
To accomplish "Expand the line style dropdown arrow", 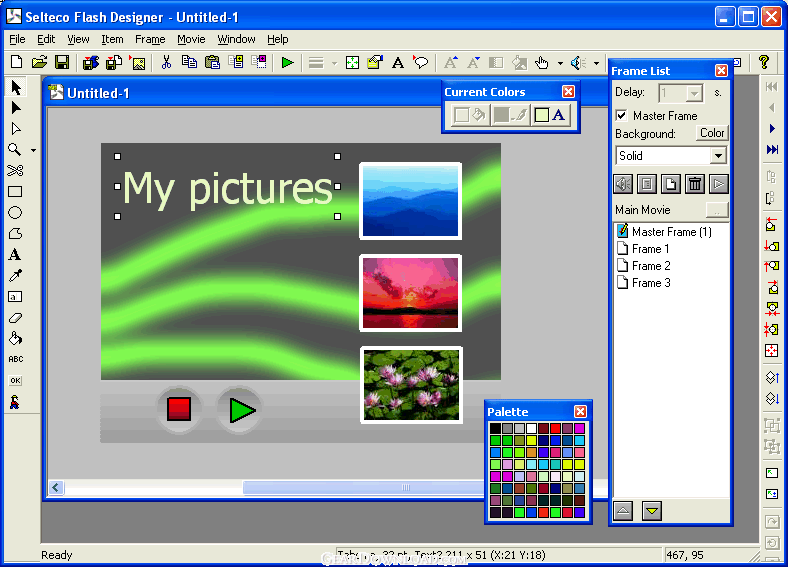I will 334,64.
